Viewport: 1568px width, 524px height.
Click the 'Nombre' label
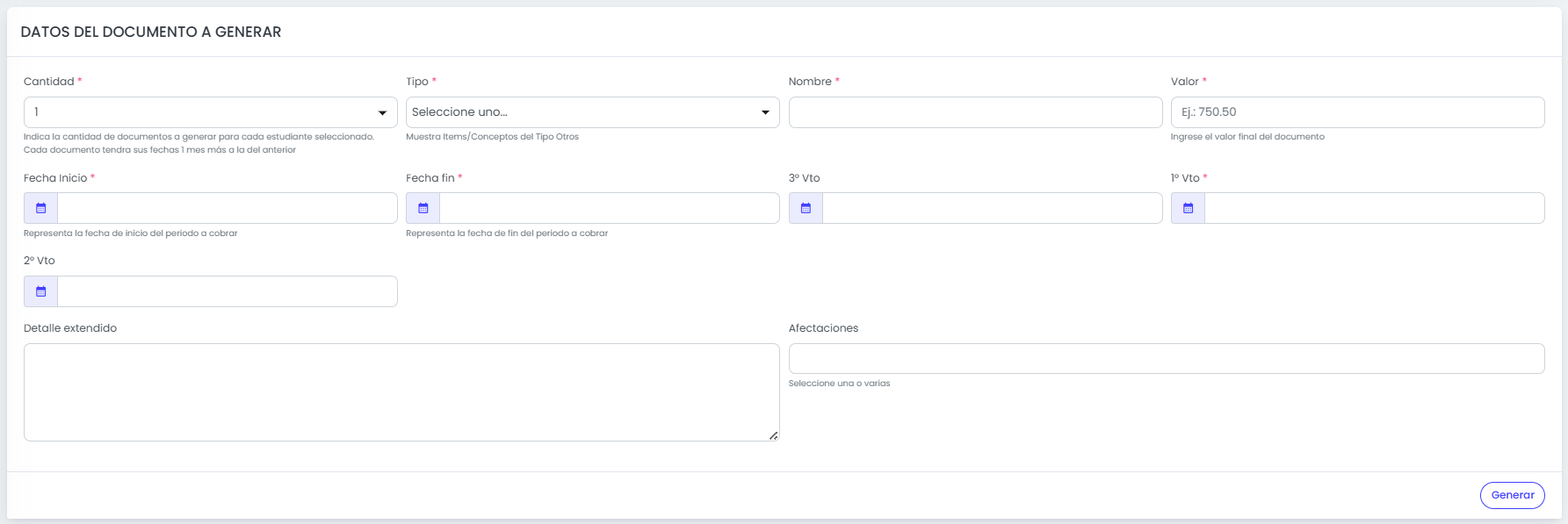click(810, 82)
